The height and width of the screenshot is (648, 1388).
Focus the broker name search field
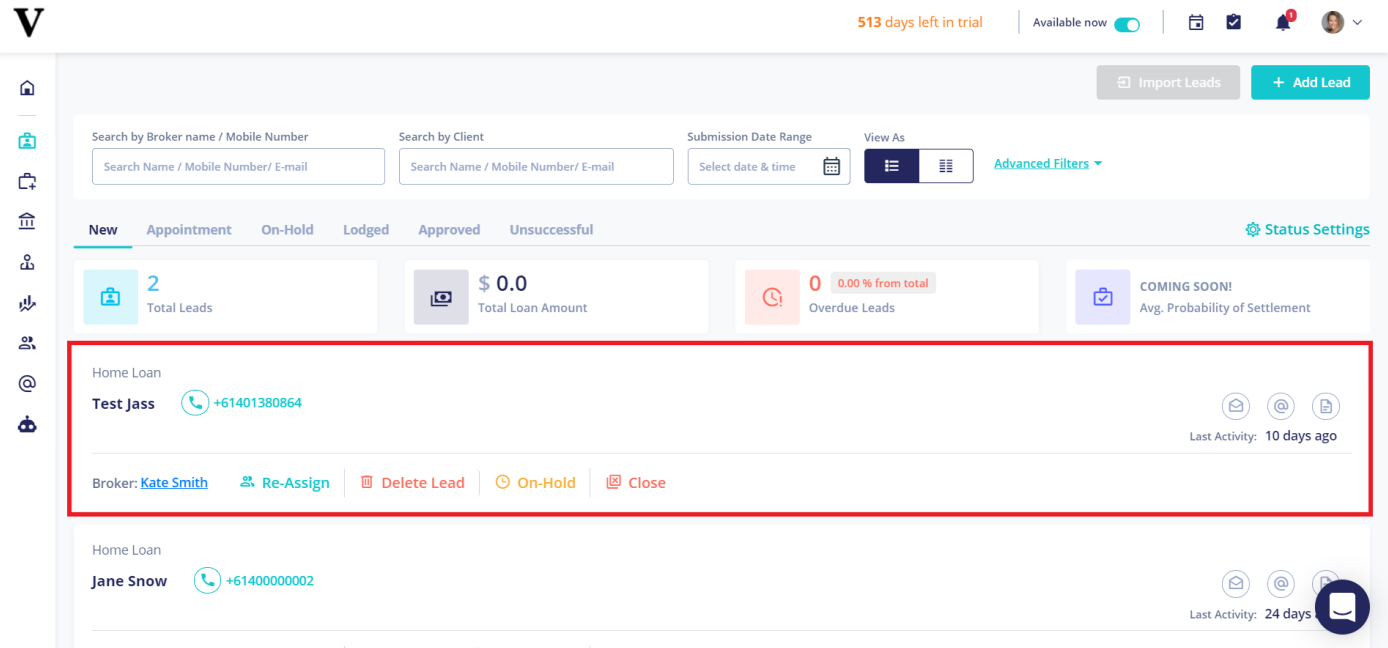pos(238,166)
